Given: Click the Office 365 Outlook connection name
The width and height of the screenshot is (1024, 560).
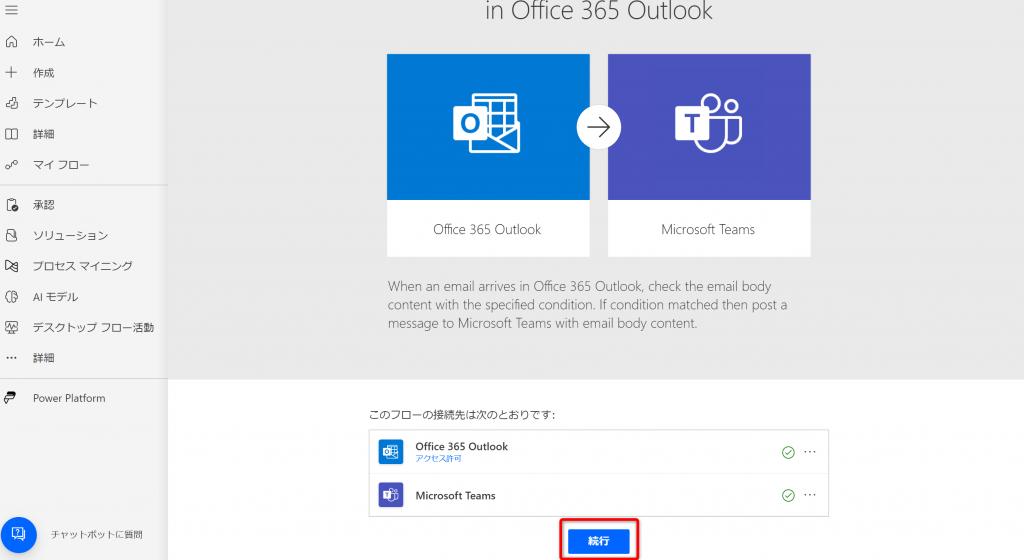Looking at the screenshot, I should [x=462, y=446].
